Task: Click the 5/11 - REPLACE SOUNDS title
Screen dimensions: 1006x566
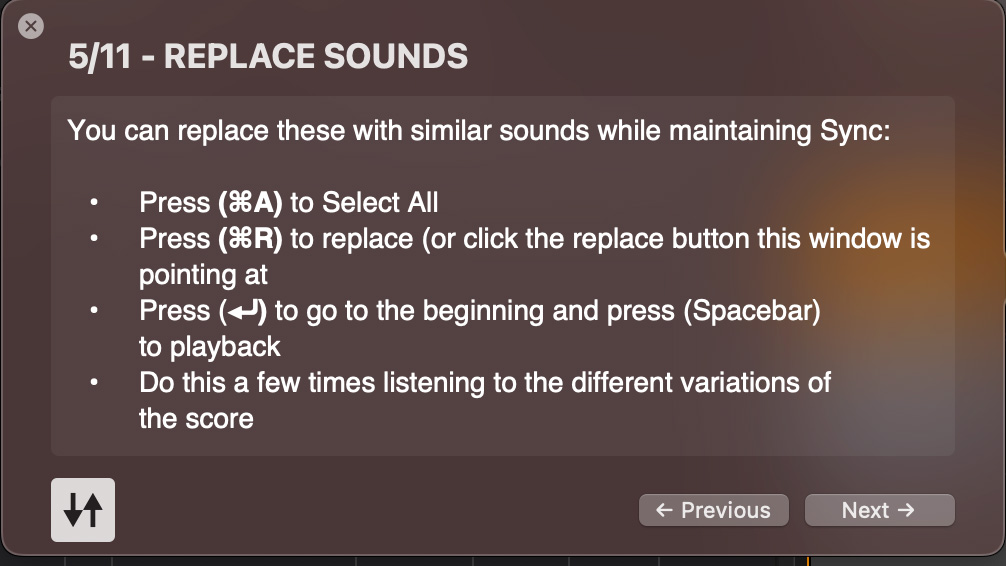Action: (268, 56)
